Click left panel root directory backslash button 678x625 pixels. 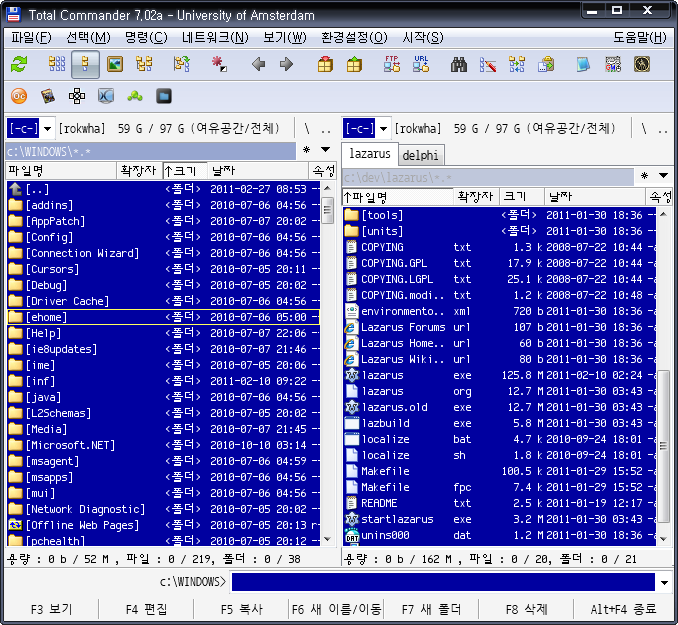(x=307, y=128)
